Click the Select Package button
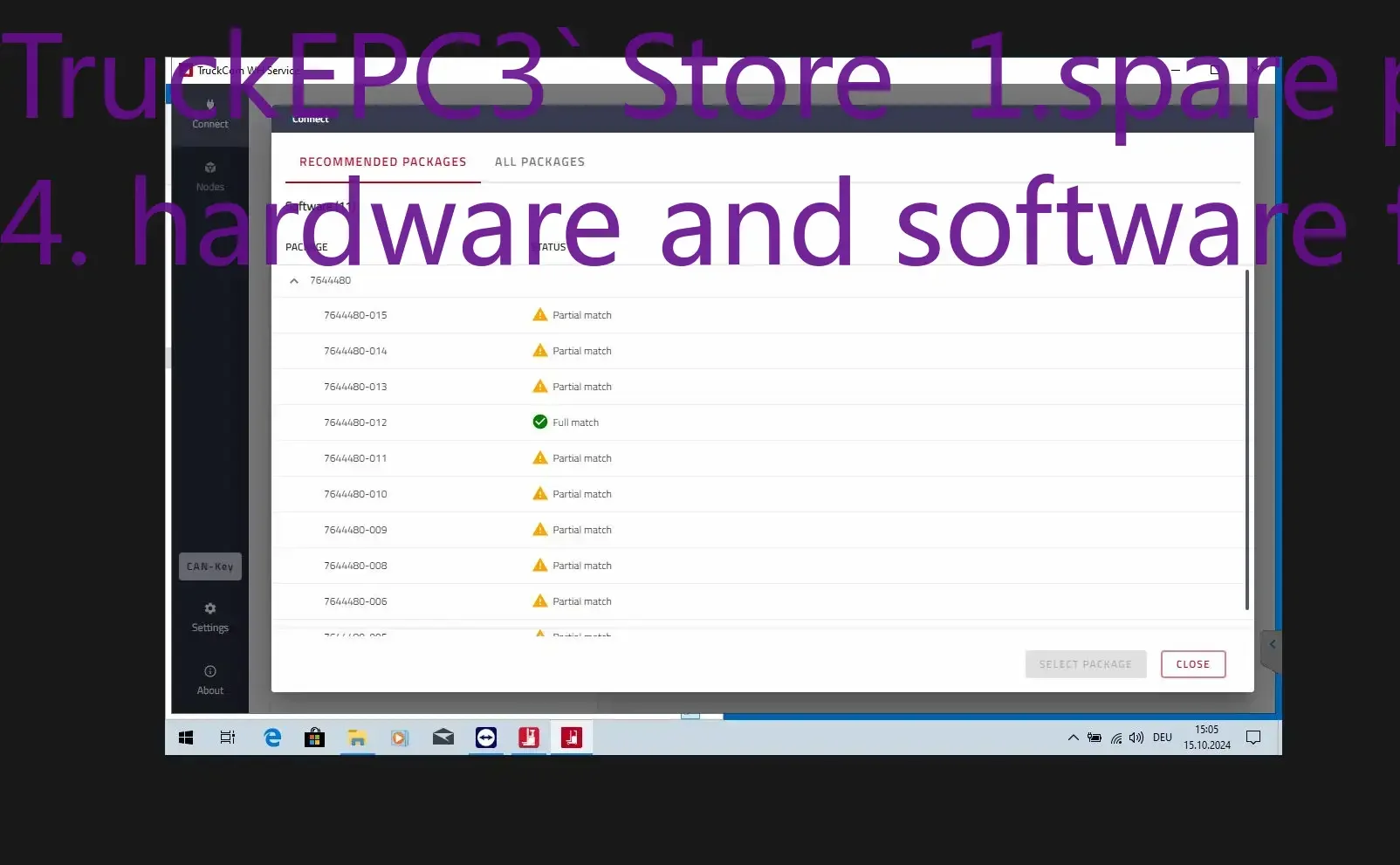1400x865 pixels. tap(1086, 664)
